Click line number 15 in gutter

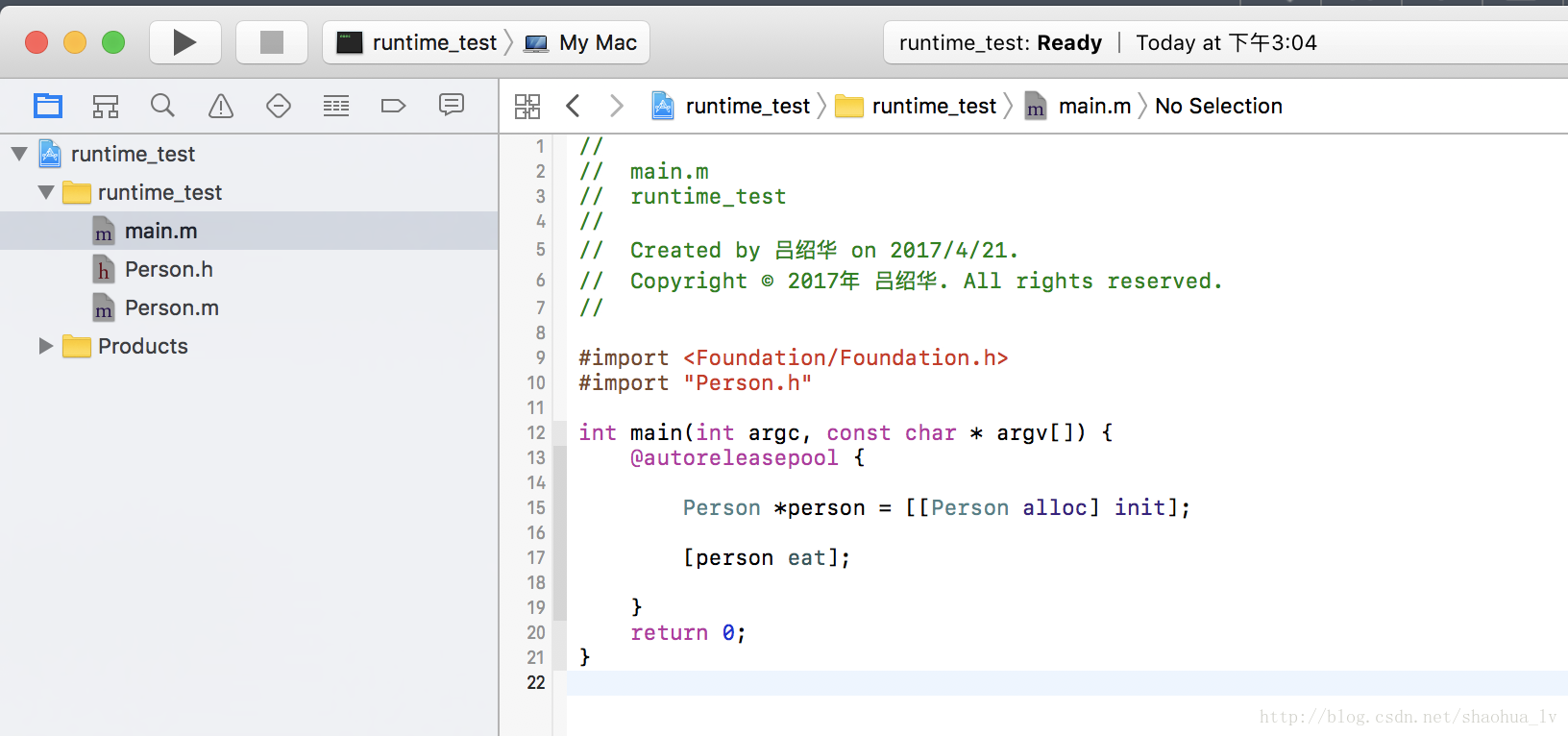tap(536, 507)
